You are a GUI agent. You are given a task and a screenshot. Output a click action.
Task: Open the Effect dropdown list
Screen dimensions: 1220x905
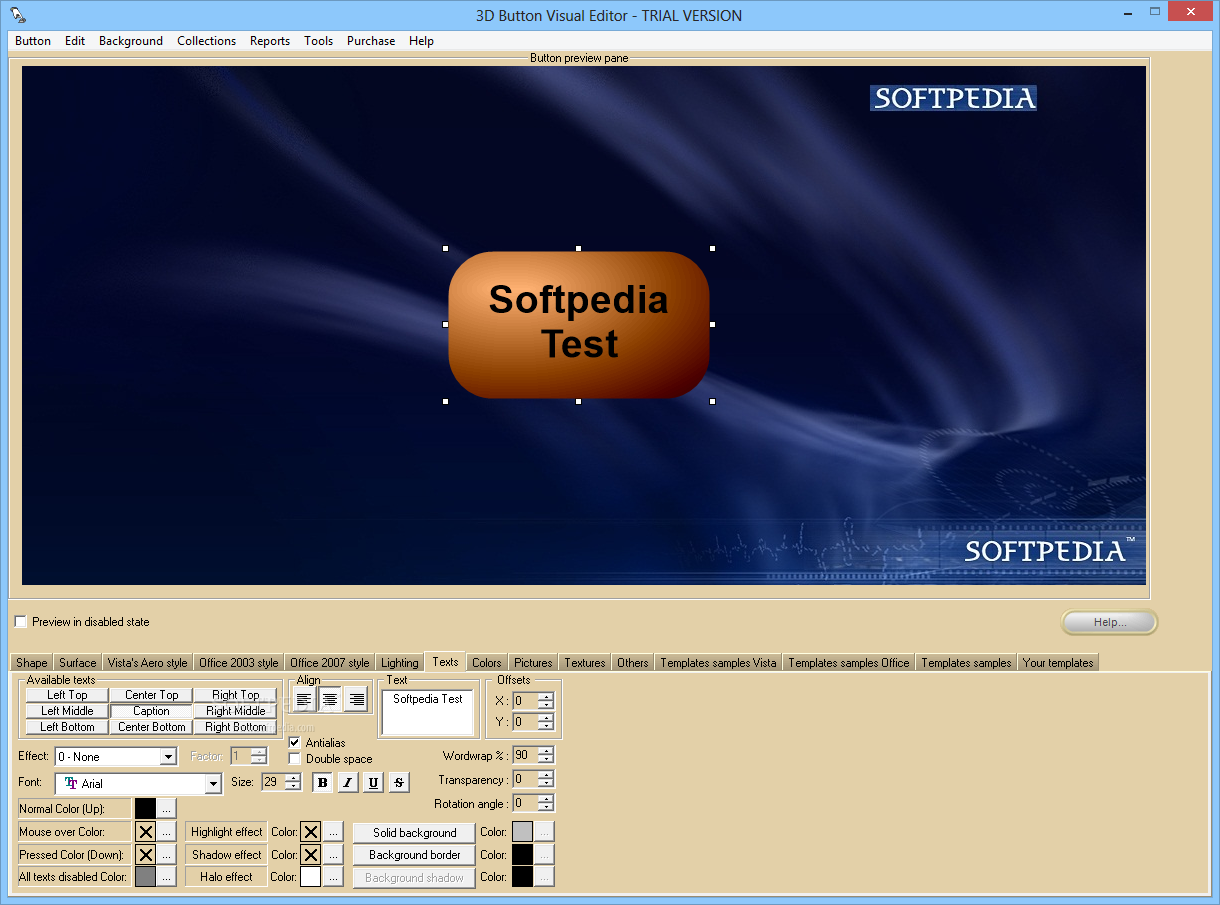168,757
